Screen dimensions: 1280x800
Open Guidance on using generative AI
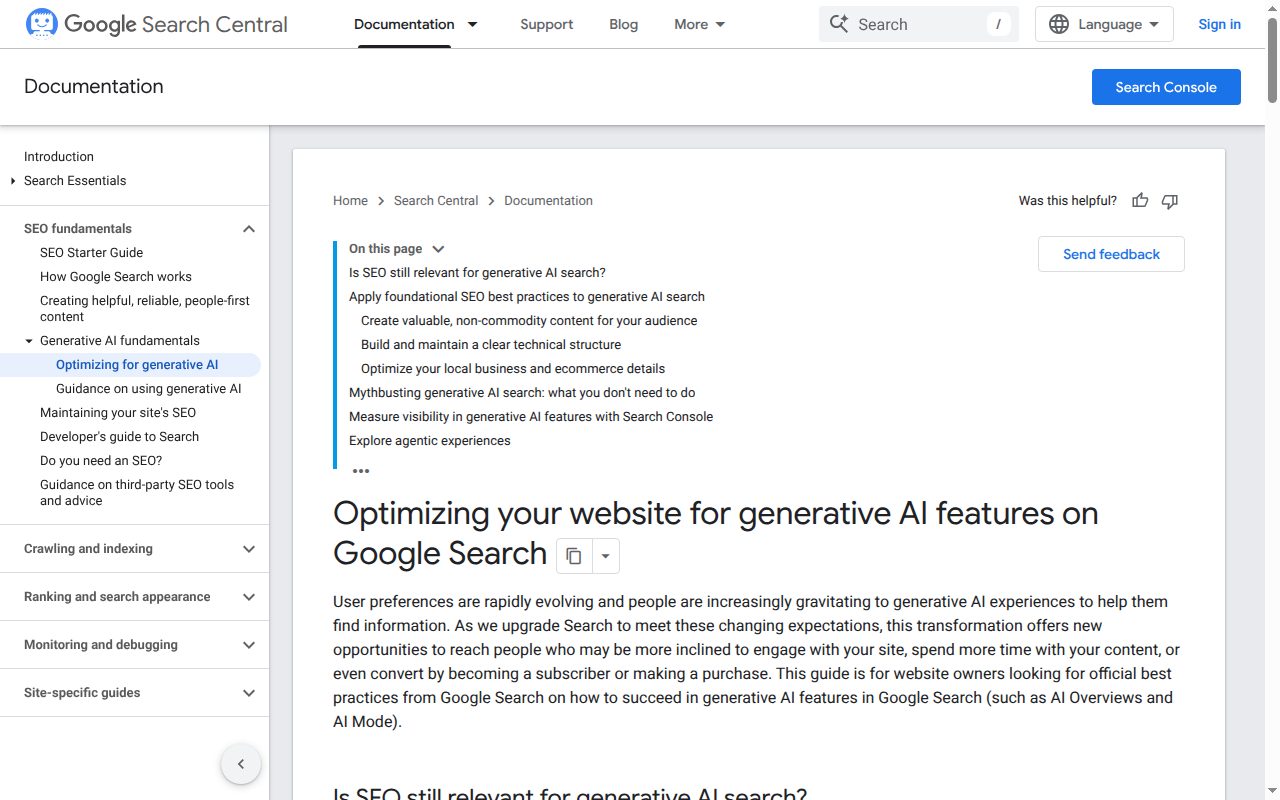pyautogui.click(x=149, y=389)
